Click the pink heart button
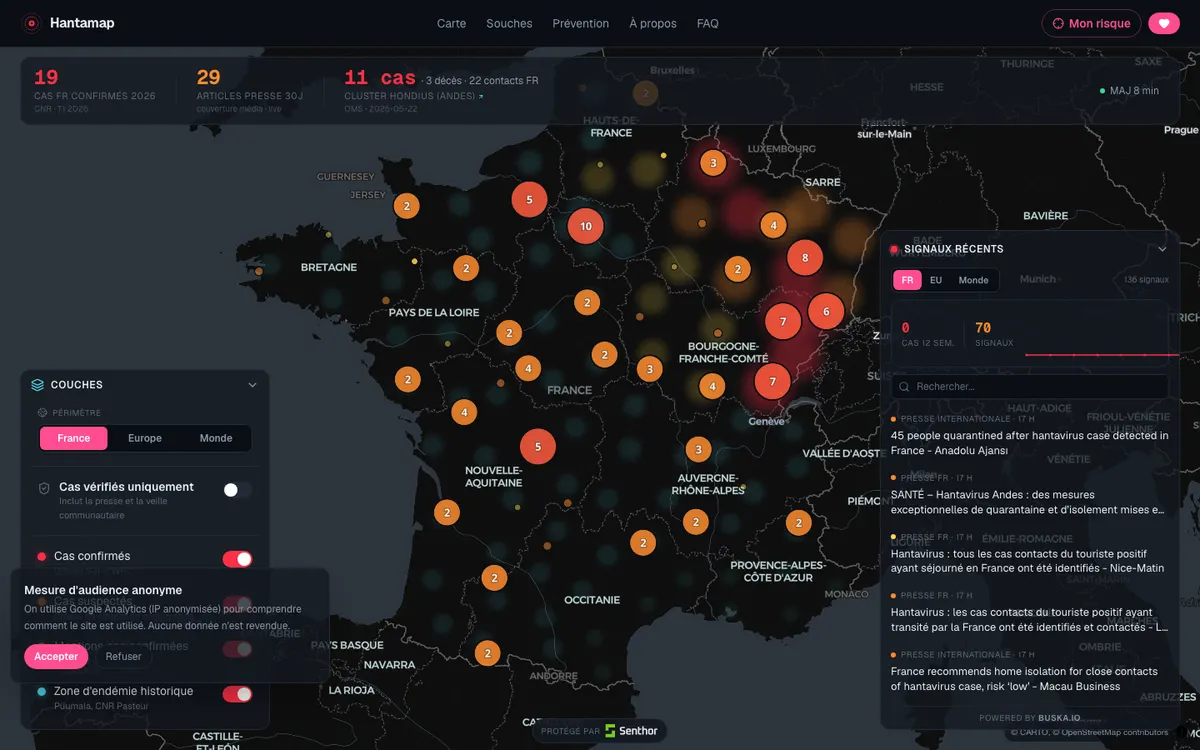Viewport: 1200px width, 750px height. [x=1164, y=23]
